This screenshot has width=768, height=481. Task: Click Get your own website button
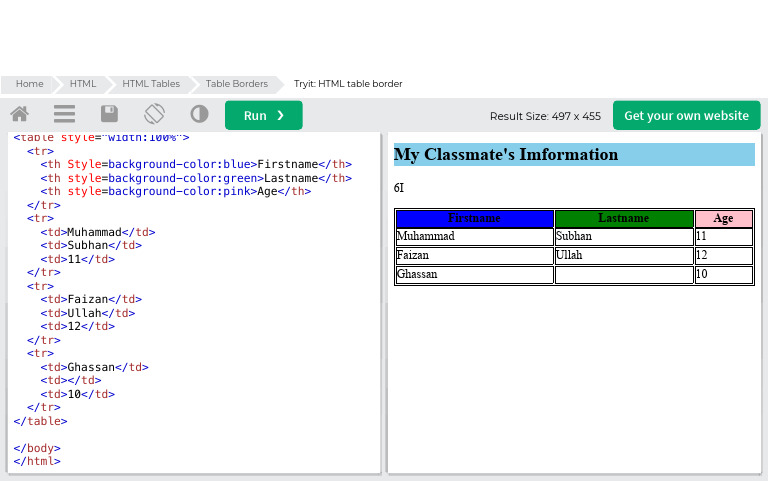coord(686,115)
